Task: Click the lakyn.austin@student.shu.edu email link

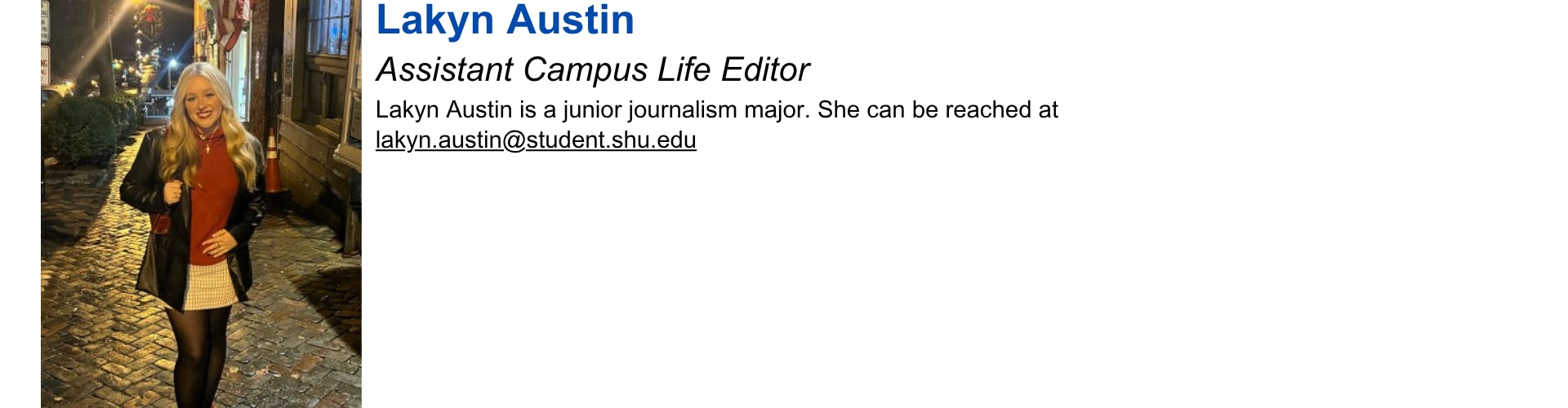Action: (x=536, y=140)
